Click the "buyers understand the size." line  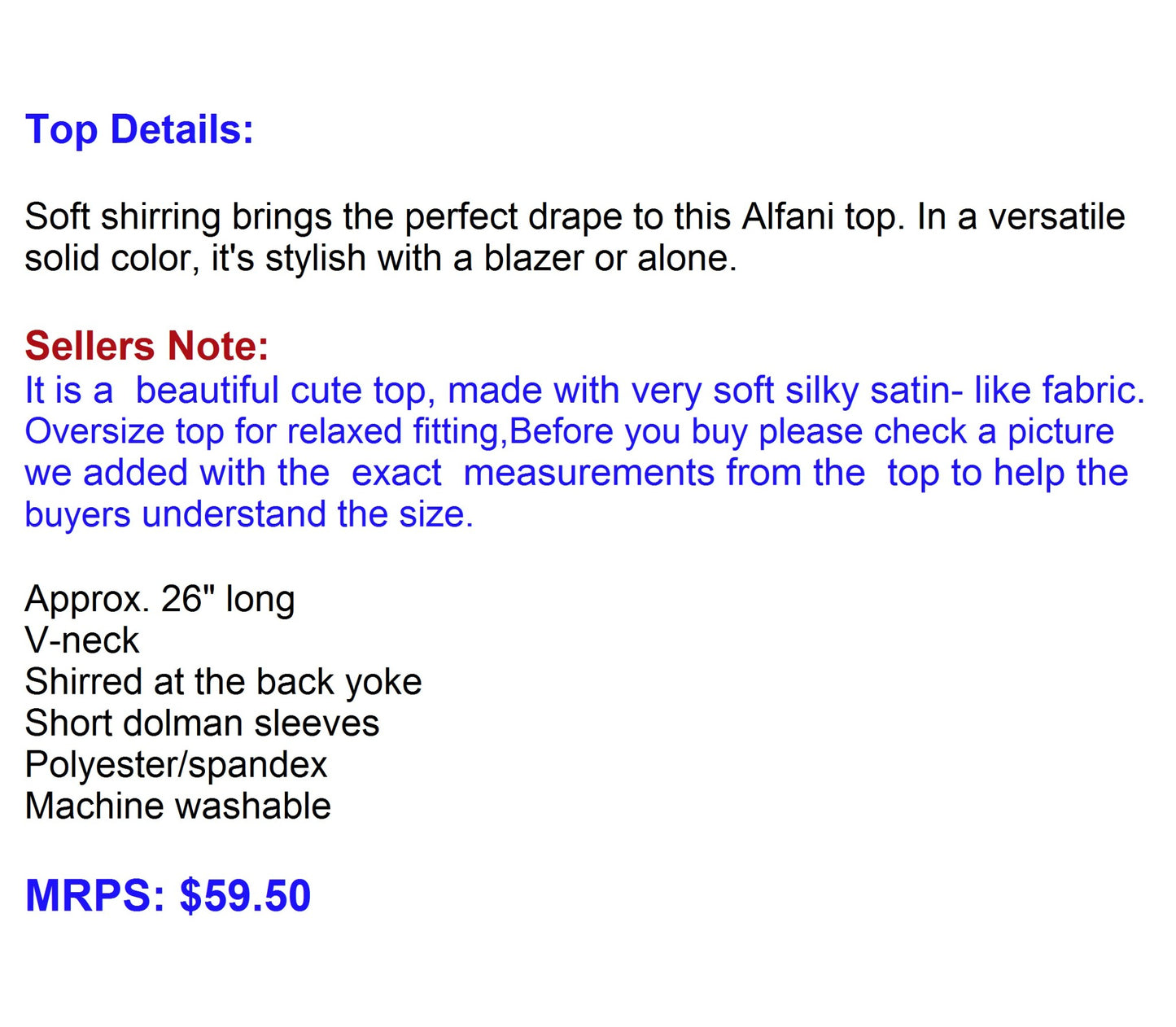point(248,515)
